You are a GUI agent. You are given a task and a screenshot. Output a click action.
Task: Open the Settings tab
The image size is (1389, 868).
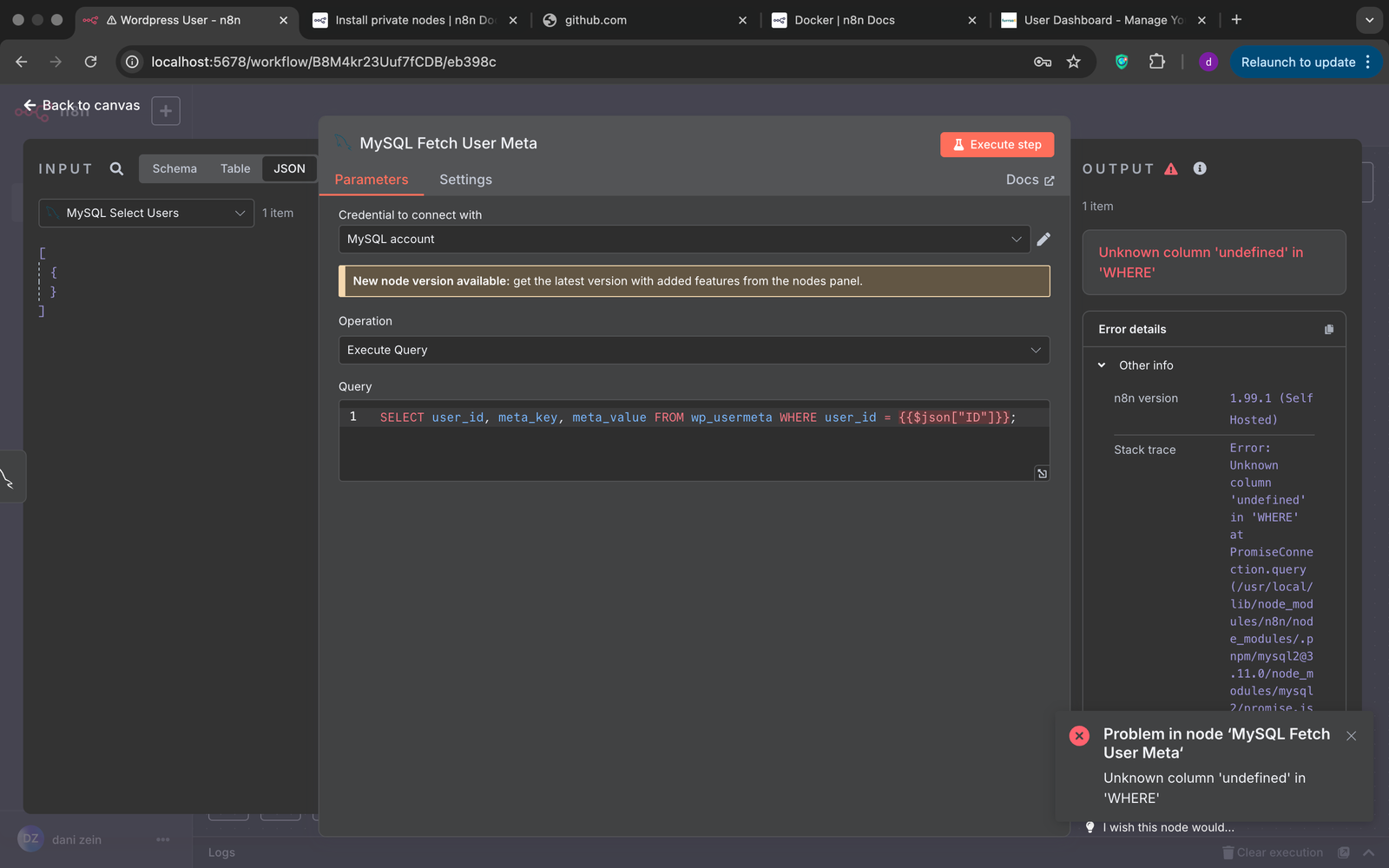465,180
